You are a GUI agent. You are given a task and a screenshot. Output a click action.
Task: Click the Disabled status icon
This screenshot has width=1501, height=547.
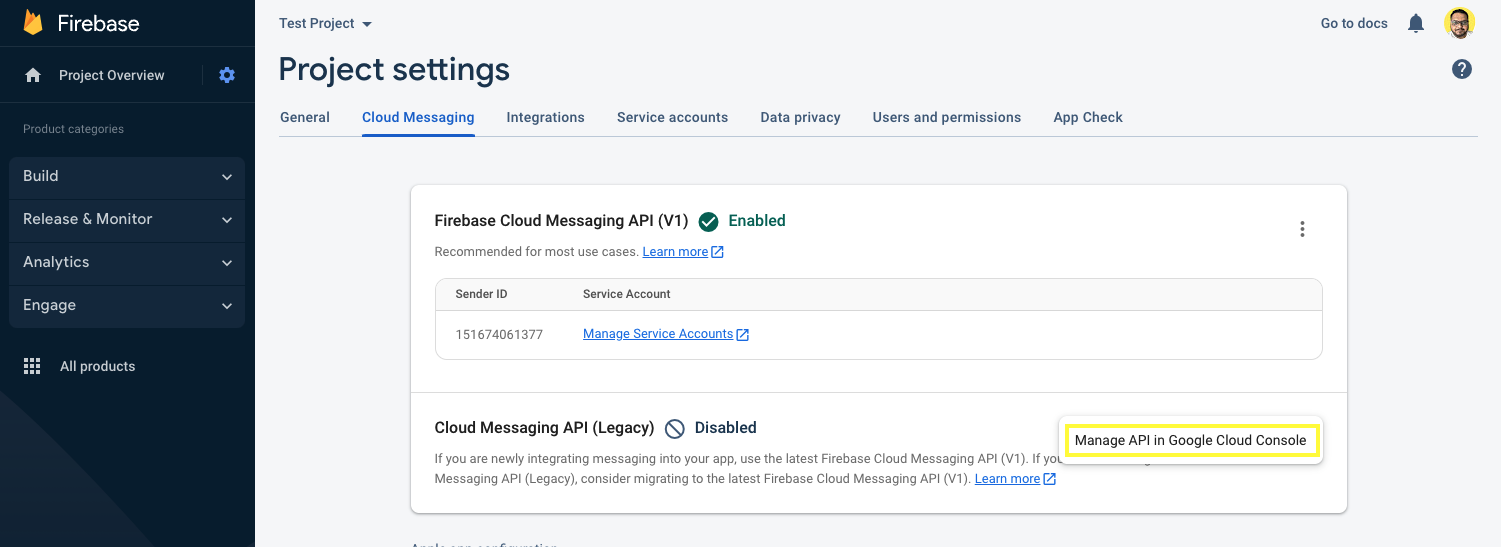coord(675,428)
